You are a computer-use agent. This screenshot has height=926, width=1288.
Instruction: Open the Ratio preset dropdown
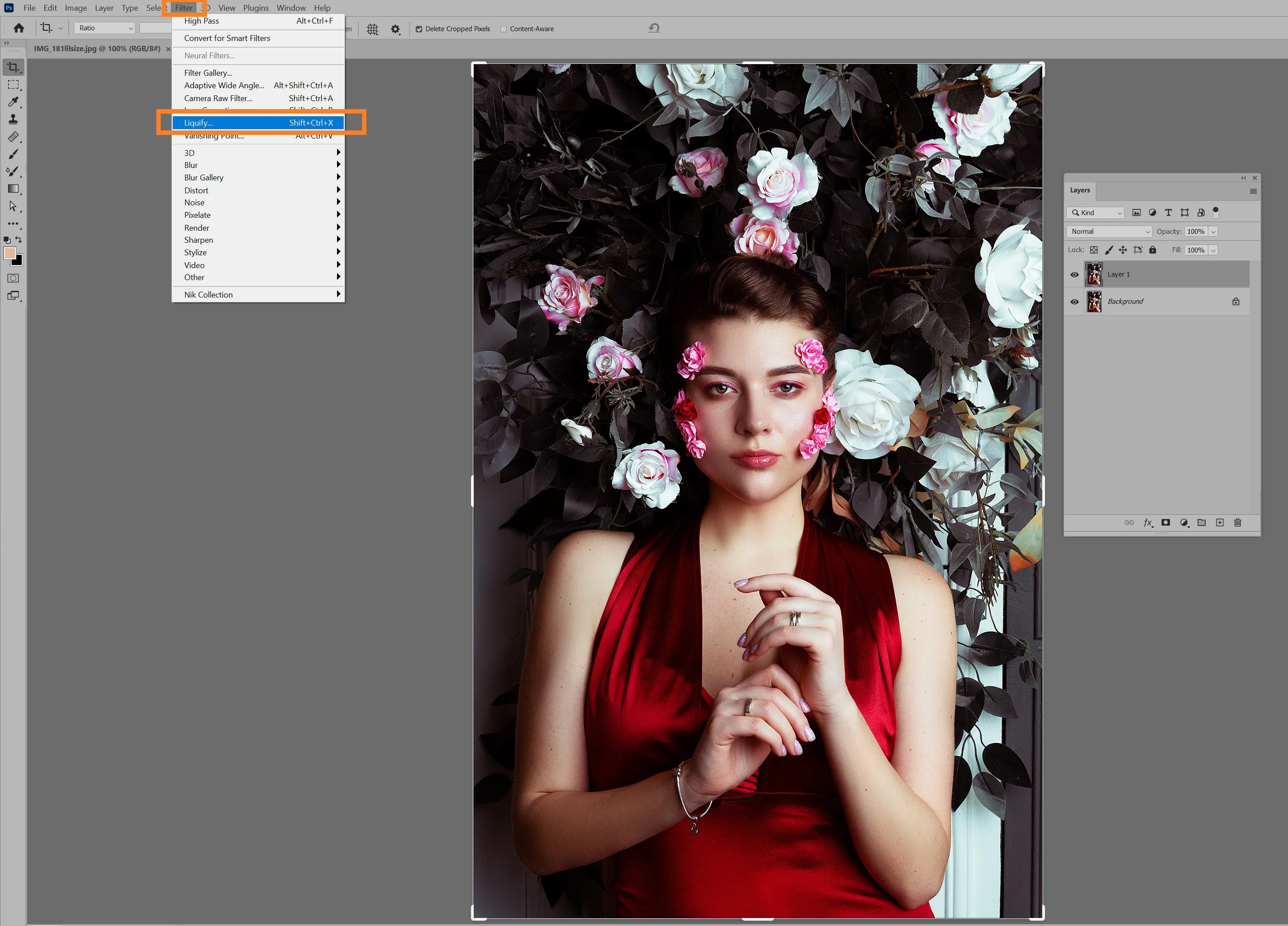(105, 28)
